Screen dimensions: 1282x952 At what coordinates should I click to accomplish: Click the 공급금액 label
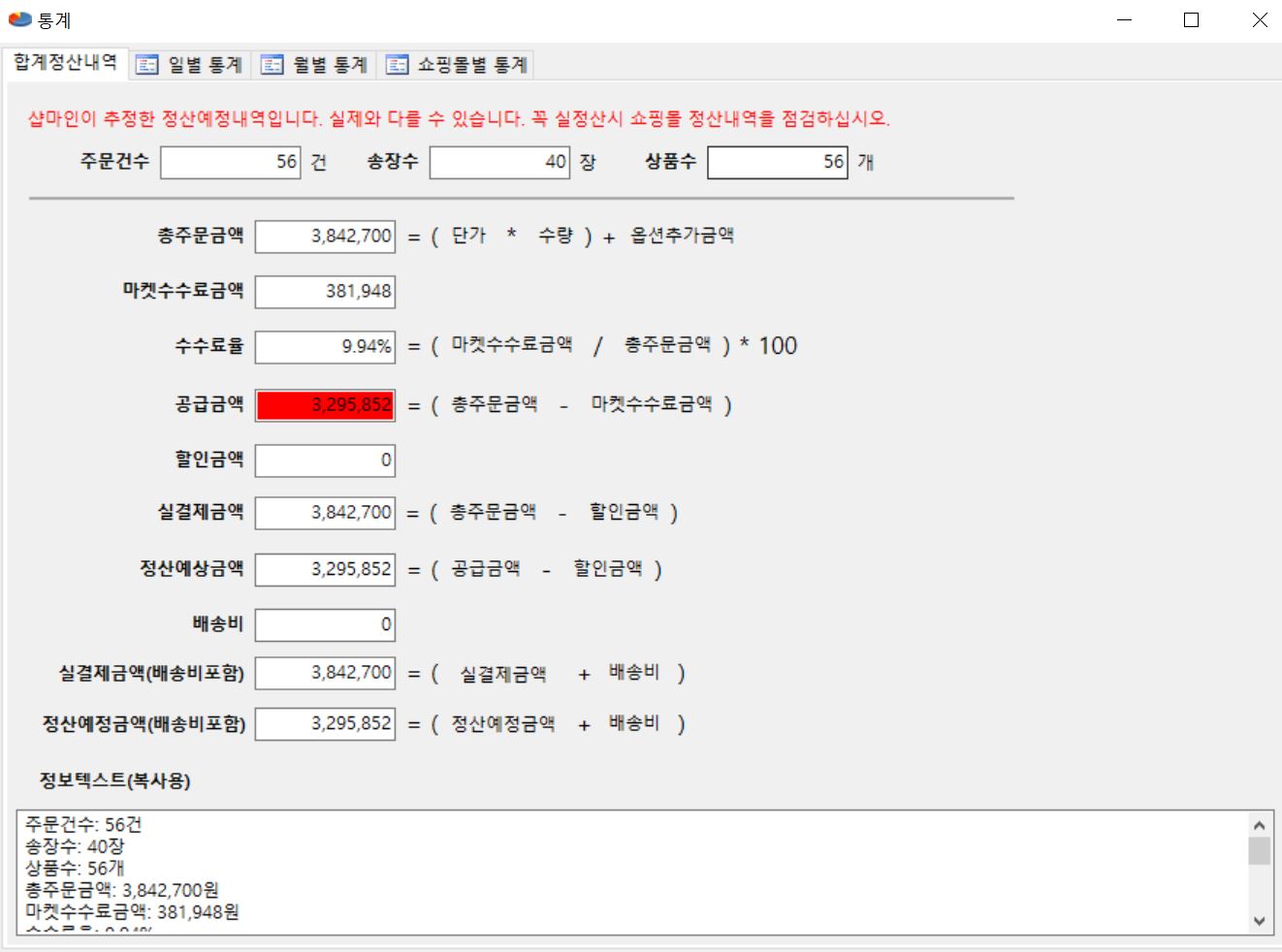(209, 404)
